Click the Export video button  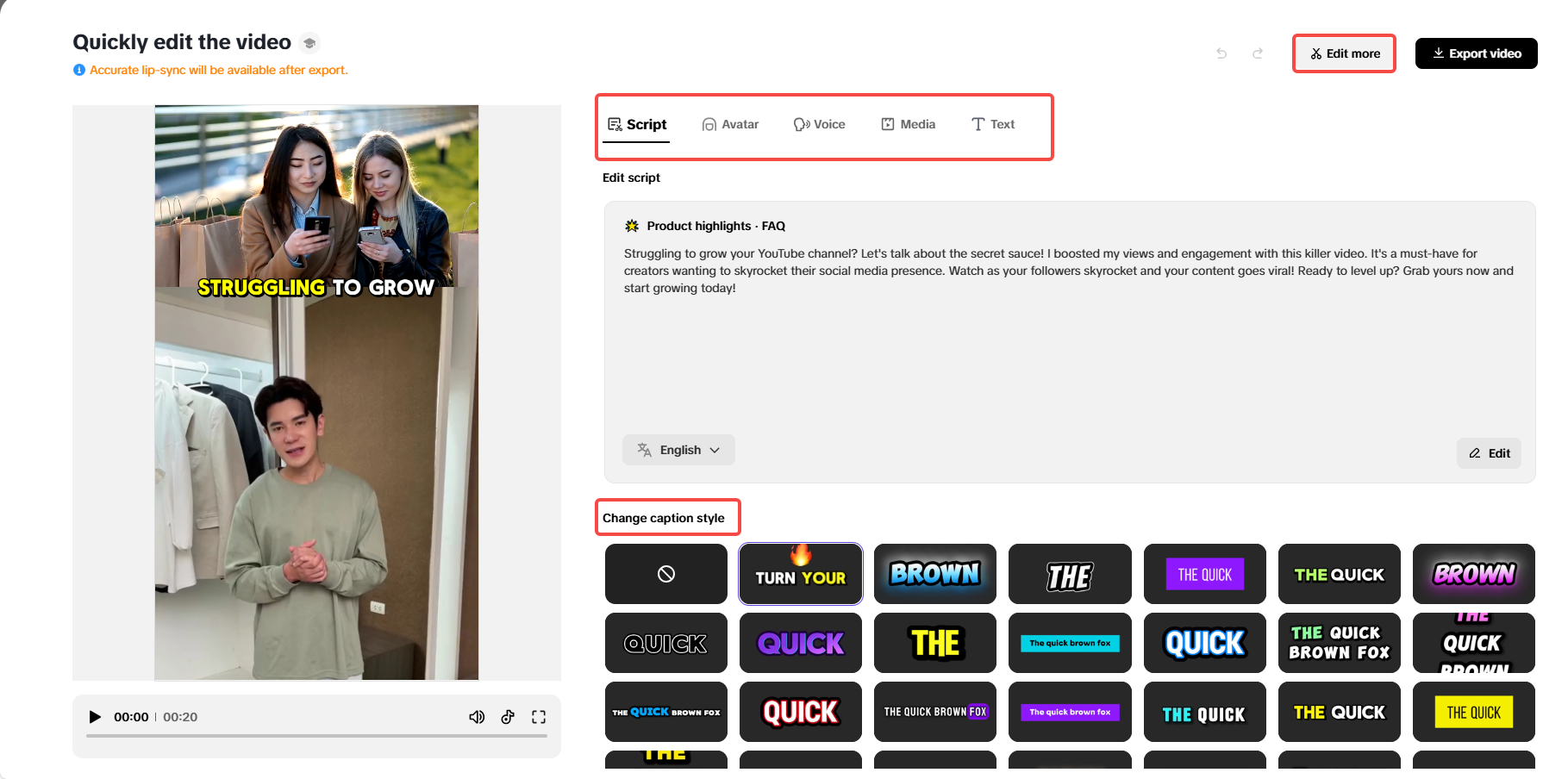pyautogui.click(x=1477, y=53)
